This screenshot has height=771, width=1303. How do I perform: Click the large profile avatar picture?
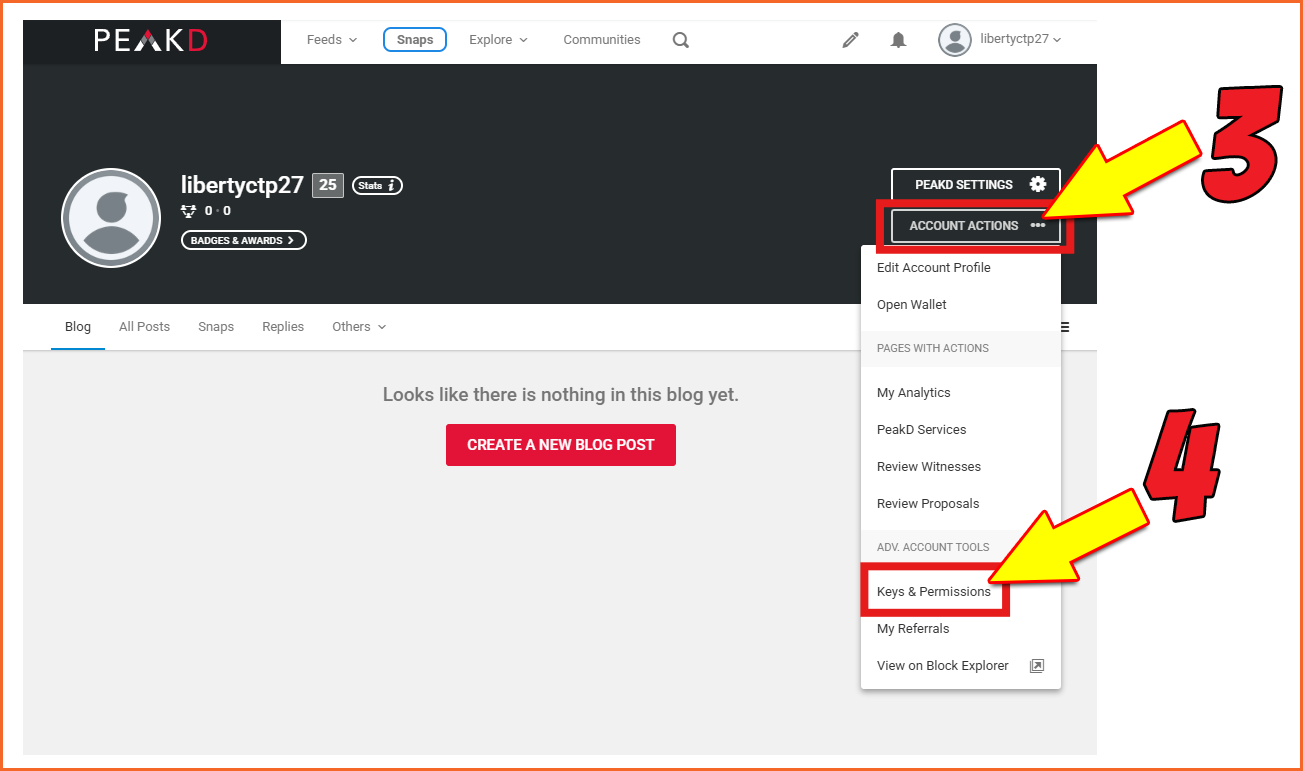point(111,217)
